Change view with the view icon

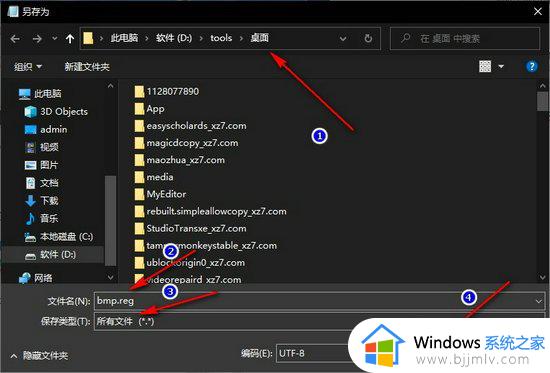click(x=485, y=66)
